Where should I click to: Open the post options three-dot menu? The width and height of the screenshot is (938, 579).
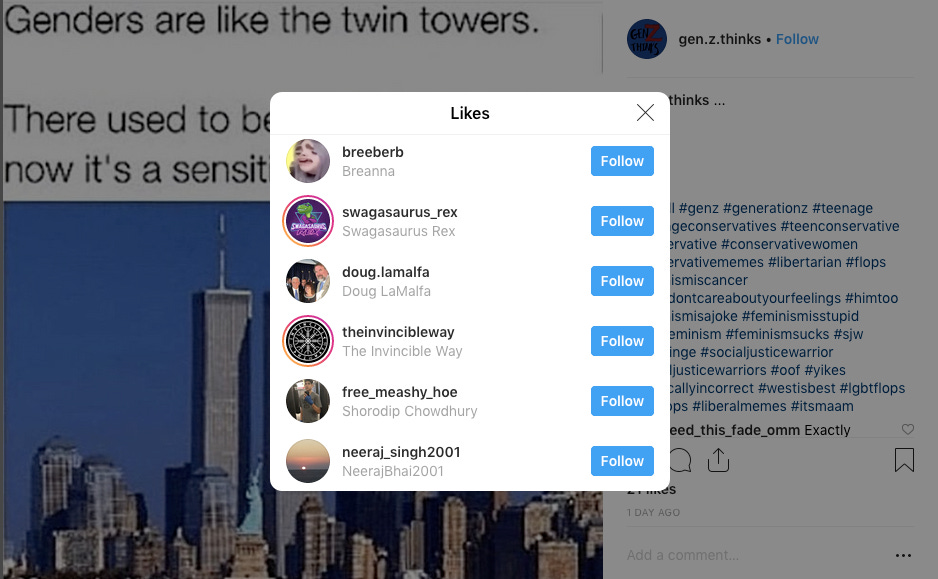click(903, 556)
